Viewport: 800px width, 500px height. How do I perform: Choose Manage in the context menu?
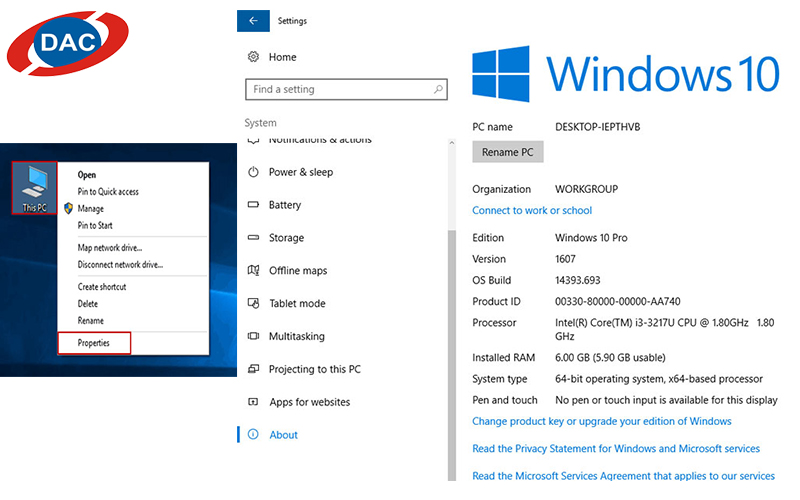pos(91,208)
